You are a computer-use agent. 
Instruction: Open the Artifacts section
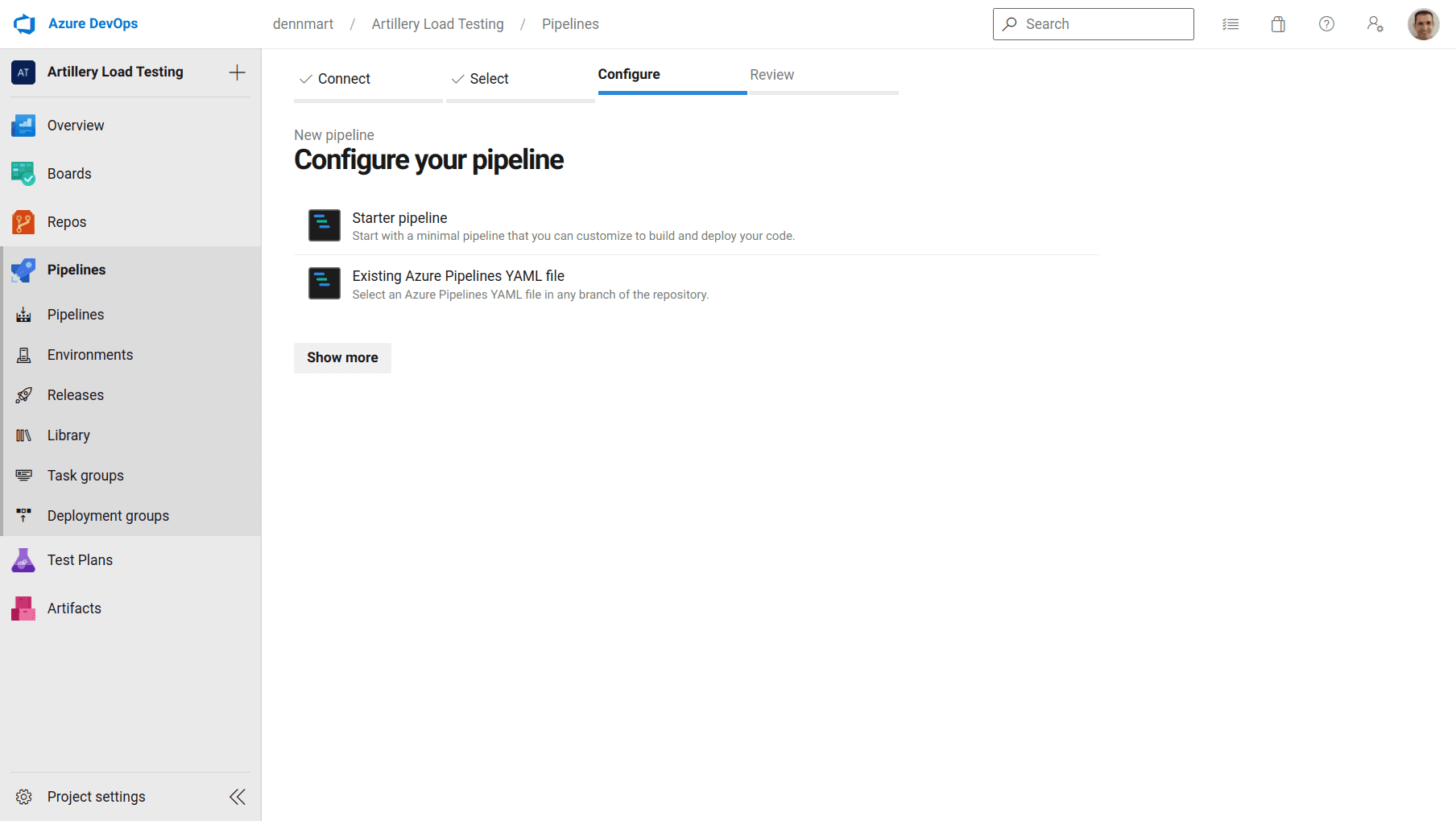(x=74, y=608)
